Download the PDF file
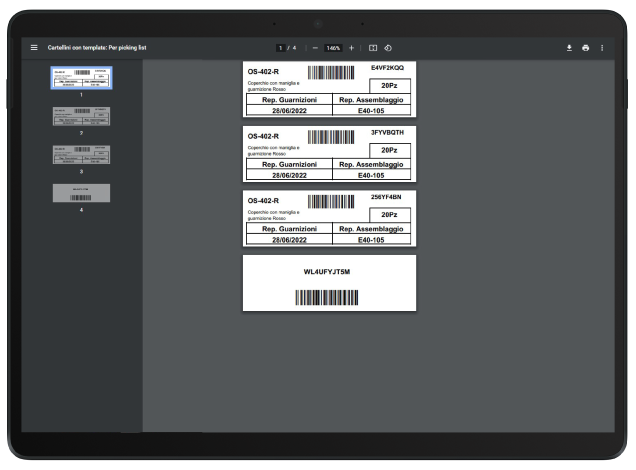Image resolution: width=636 pixels, height=470 pixels. 569,48
